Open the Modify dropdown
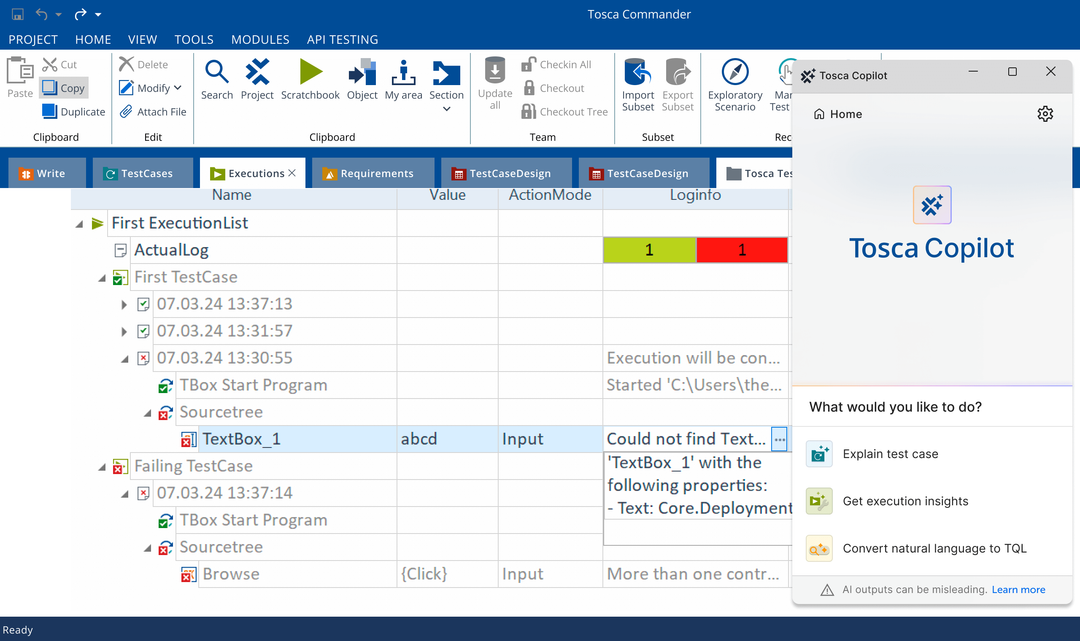Viewport: 1080px width, 641px height. tap(150, 87)
